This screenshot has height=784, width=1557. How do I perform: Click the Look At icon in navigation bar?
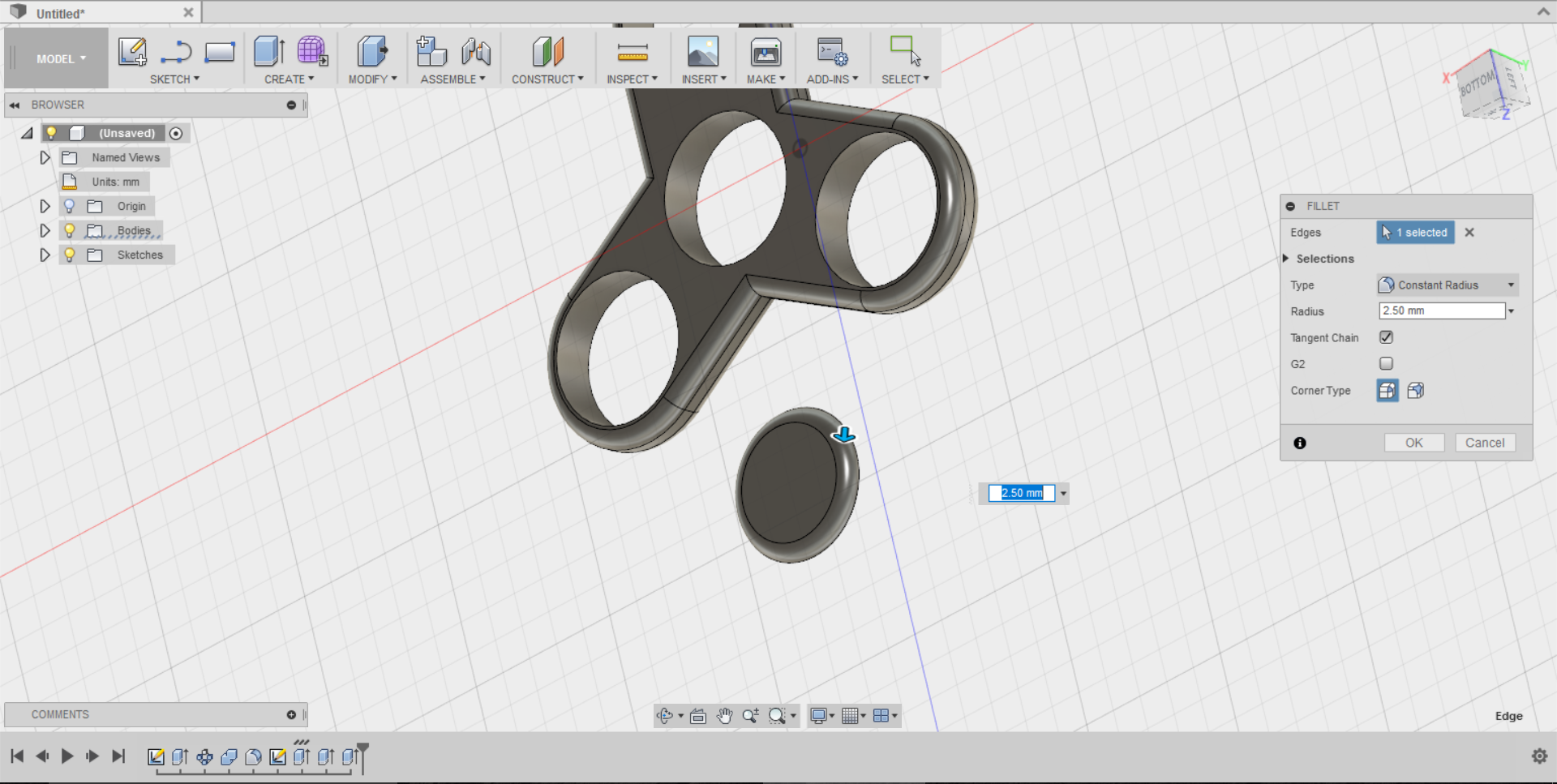698,716
